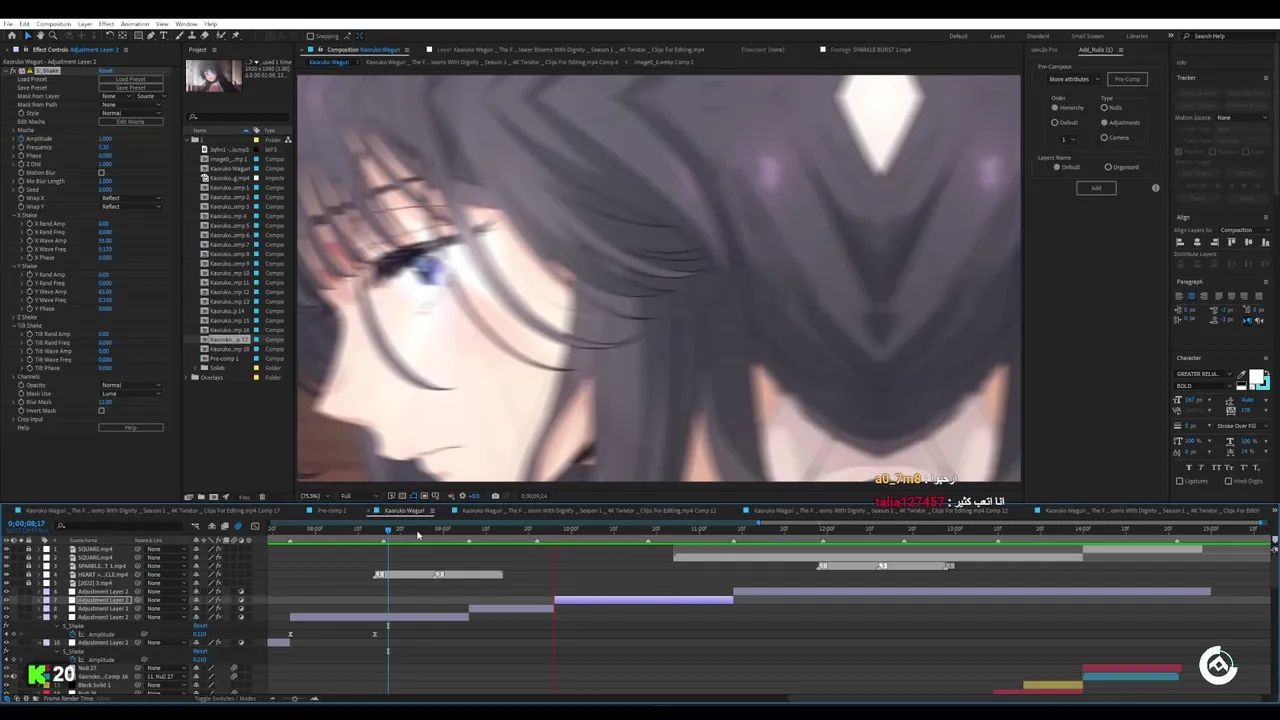Select the Rectangle shape tool
This screenshot has width=1280, height=720.
137,36
